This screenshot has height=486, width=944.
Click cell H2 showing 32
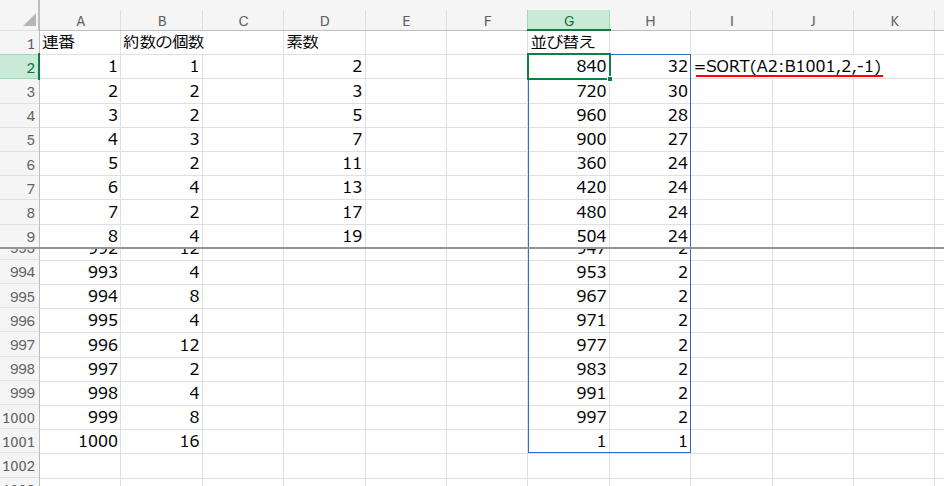[x=650, y=67]
